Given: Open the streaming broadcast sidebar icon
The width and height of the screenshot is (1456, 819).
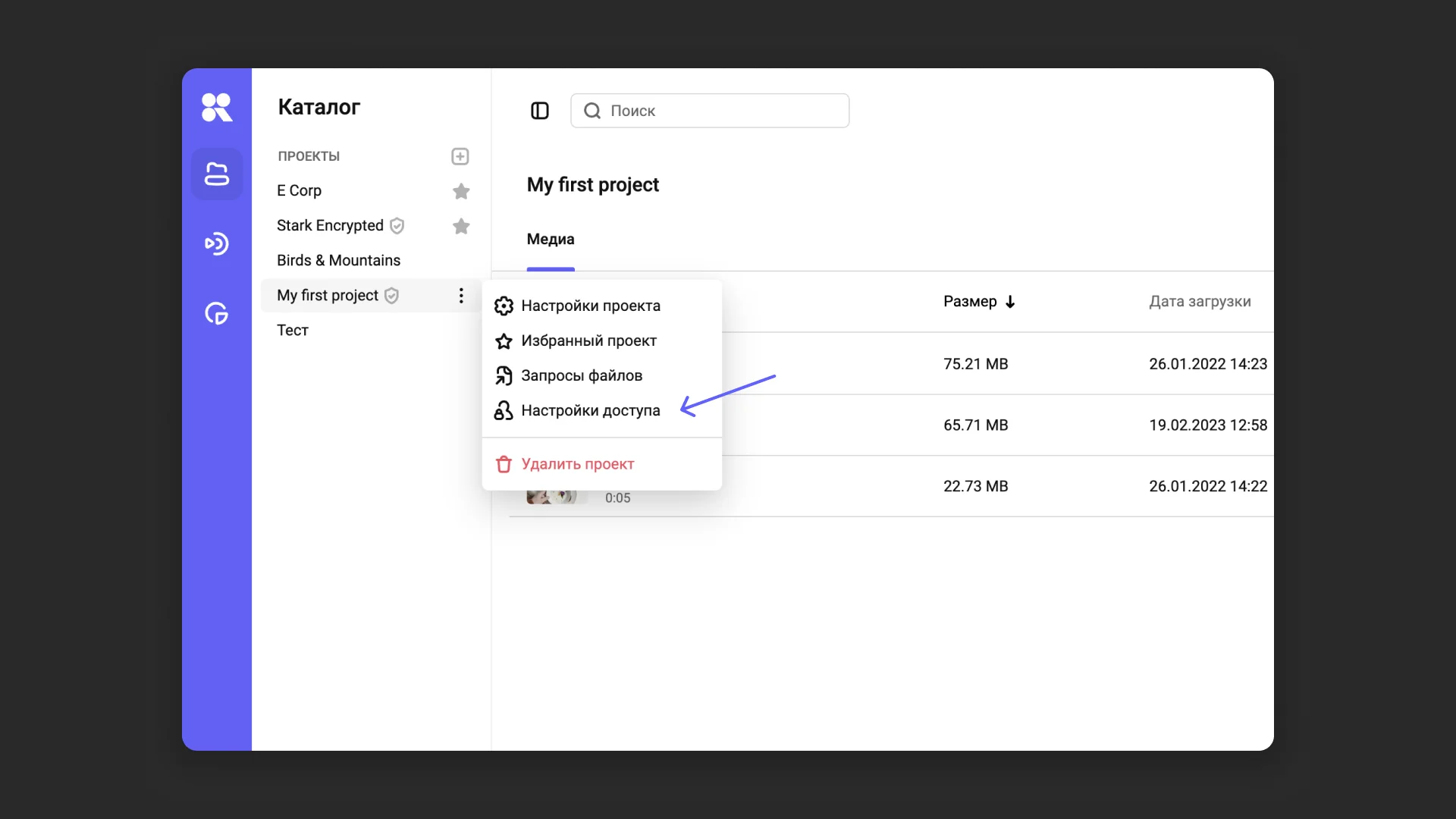Looking at the screenshot, I should pyautogui.click(x=217, y=243).
